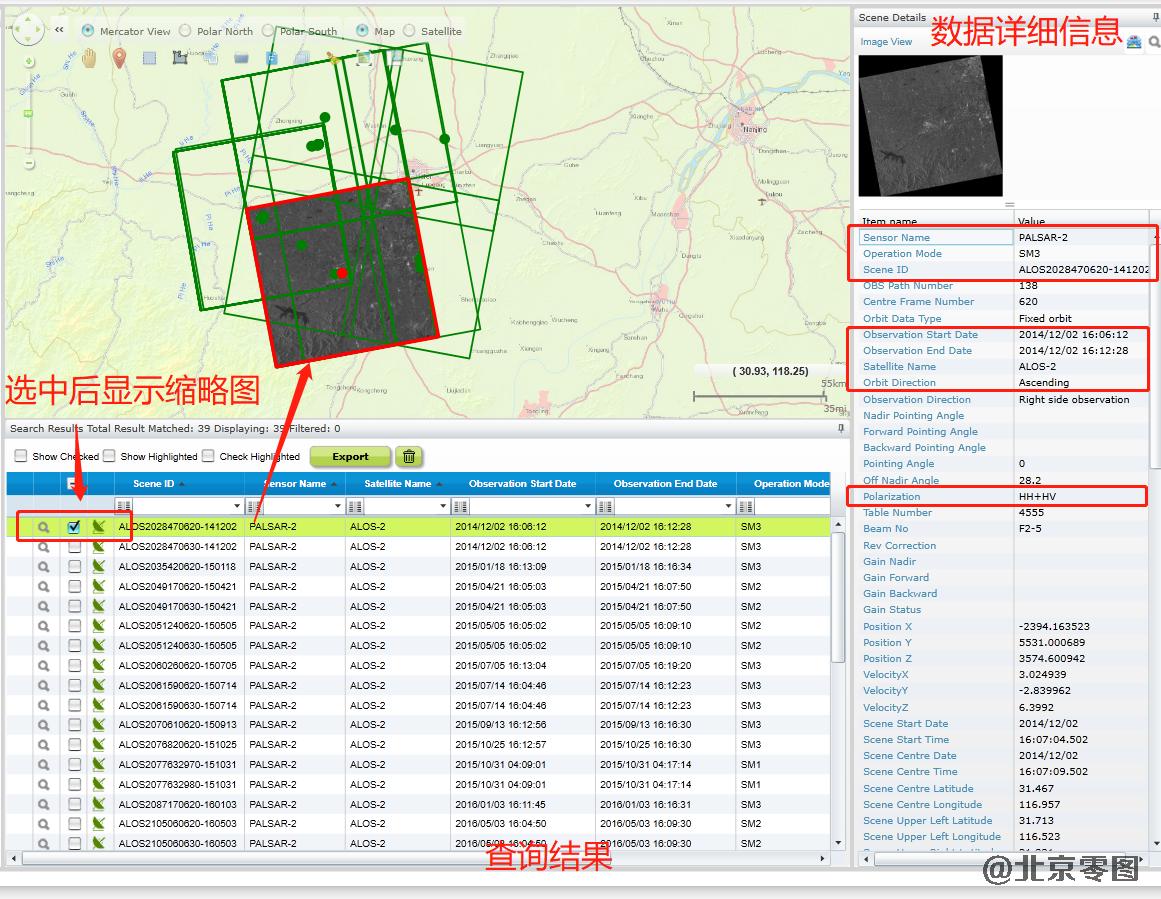This screenshot has height=899, width=1161.
Task: Tick checkbox for ALOS2035420620-150118 row
Action: point(74,566)
